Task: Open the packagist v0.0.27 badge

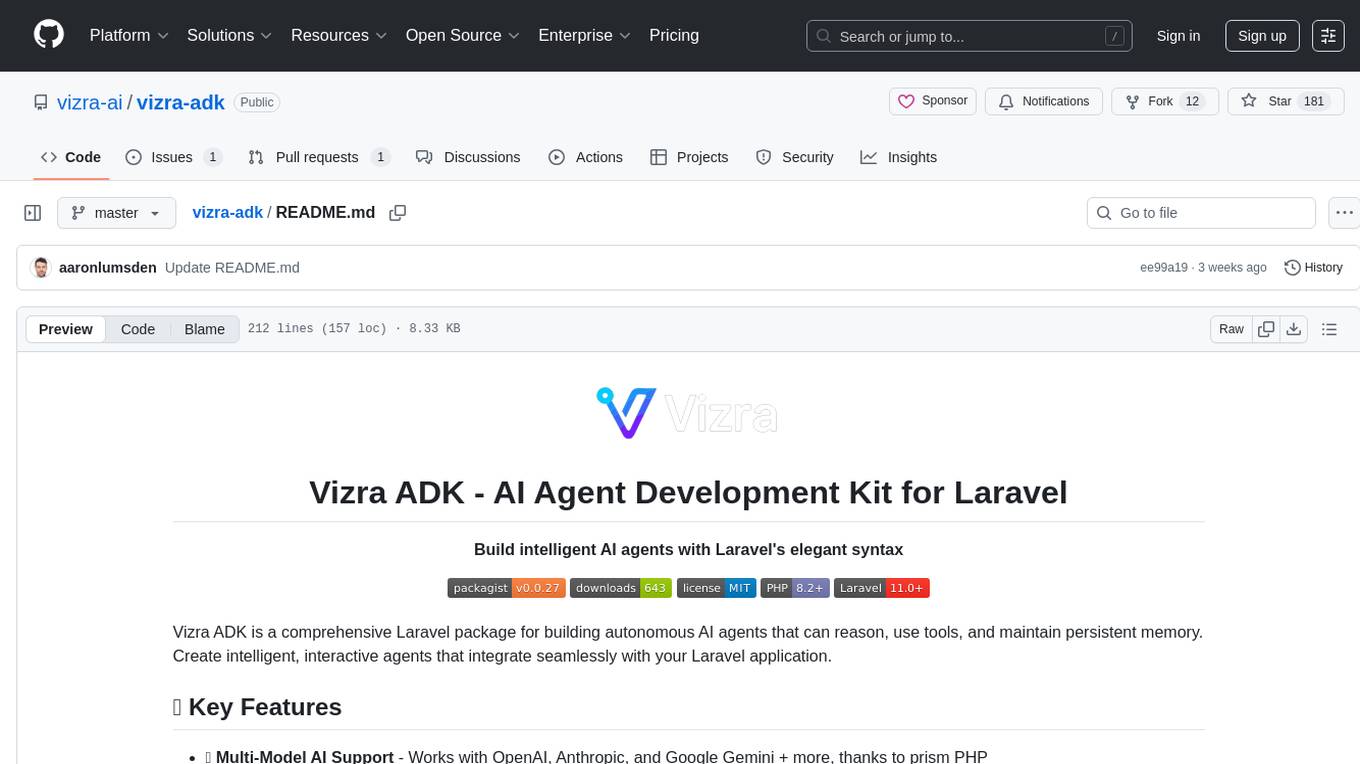Action: click(x=506, y=588)
